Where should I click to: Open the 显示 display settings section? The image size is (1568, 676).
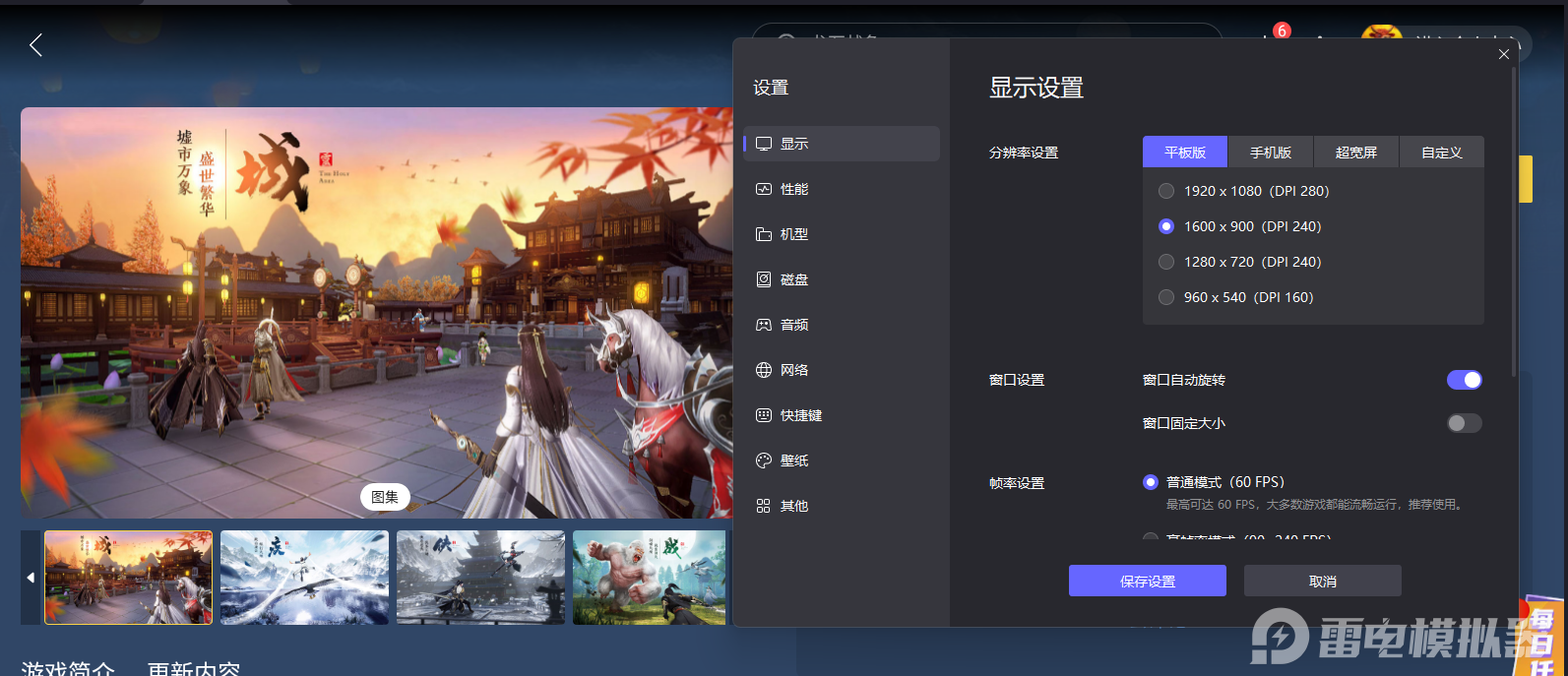click(x=842, y=144)
